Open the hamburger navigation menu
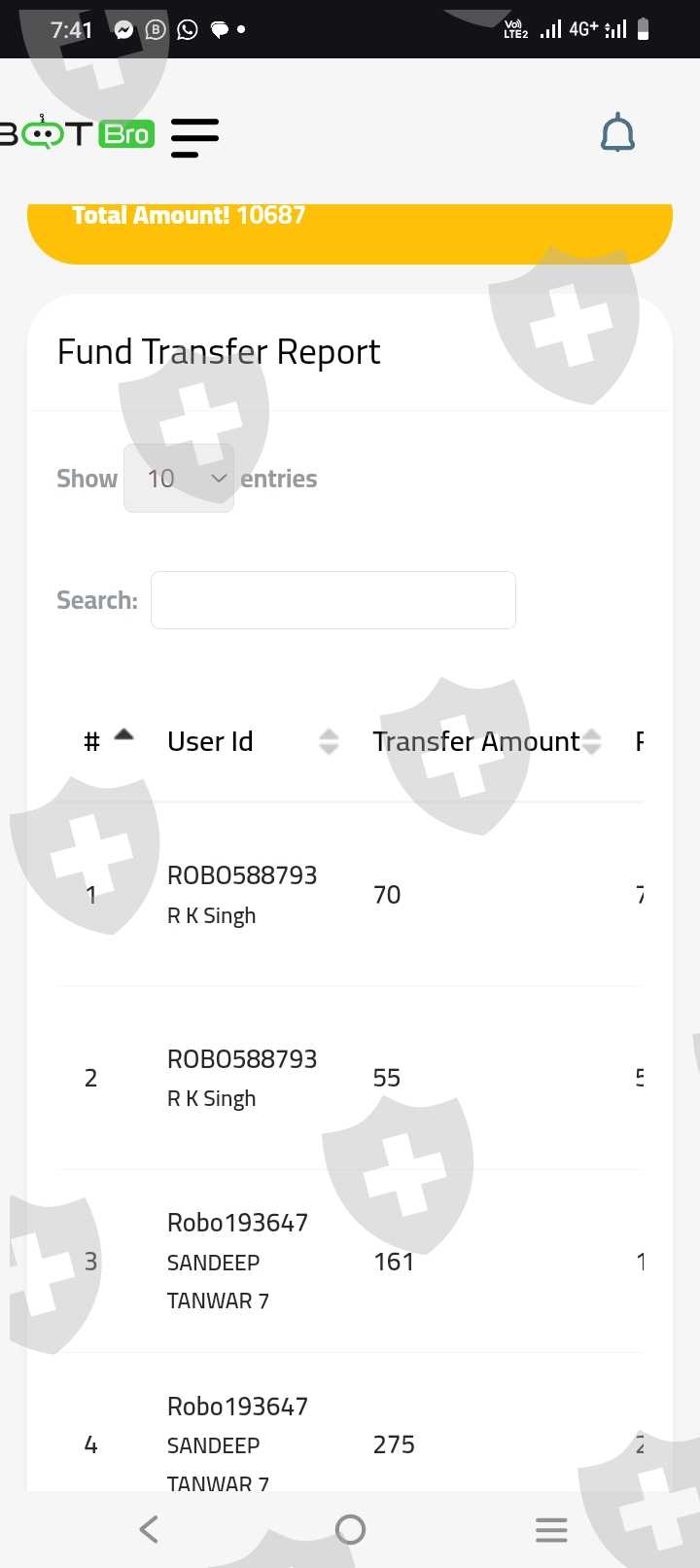The image size is (700, 1568). pyautogui.click(x=194, y=136)
